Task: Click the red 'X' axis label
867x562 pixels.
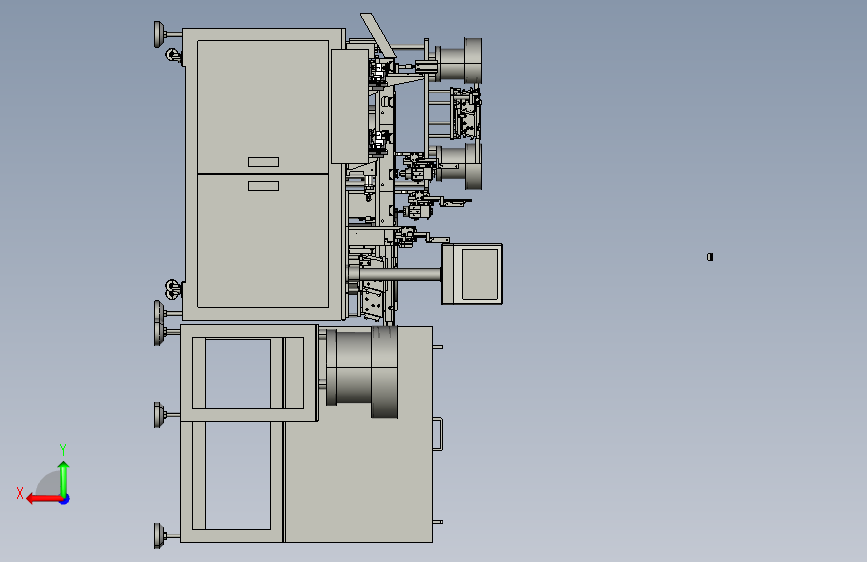Action: [20, 493]
